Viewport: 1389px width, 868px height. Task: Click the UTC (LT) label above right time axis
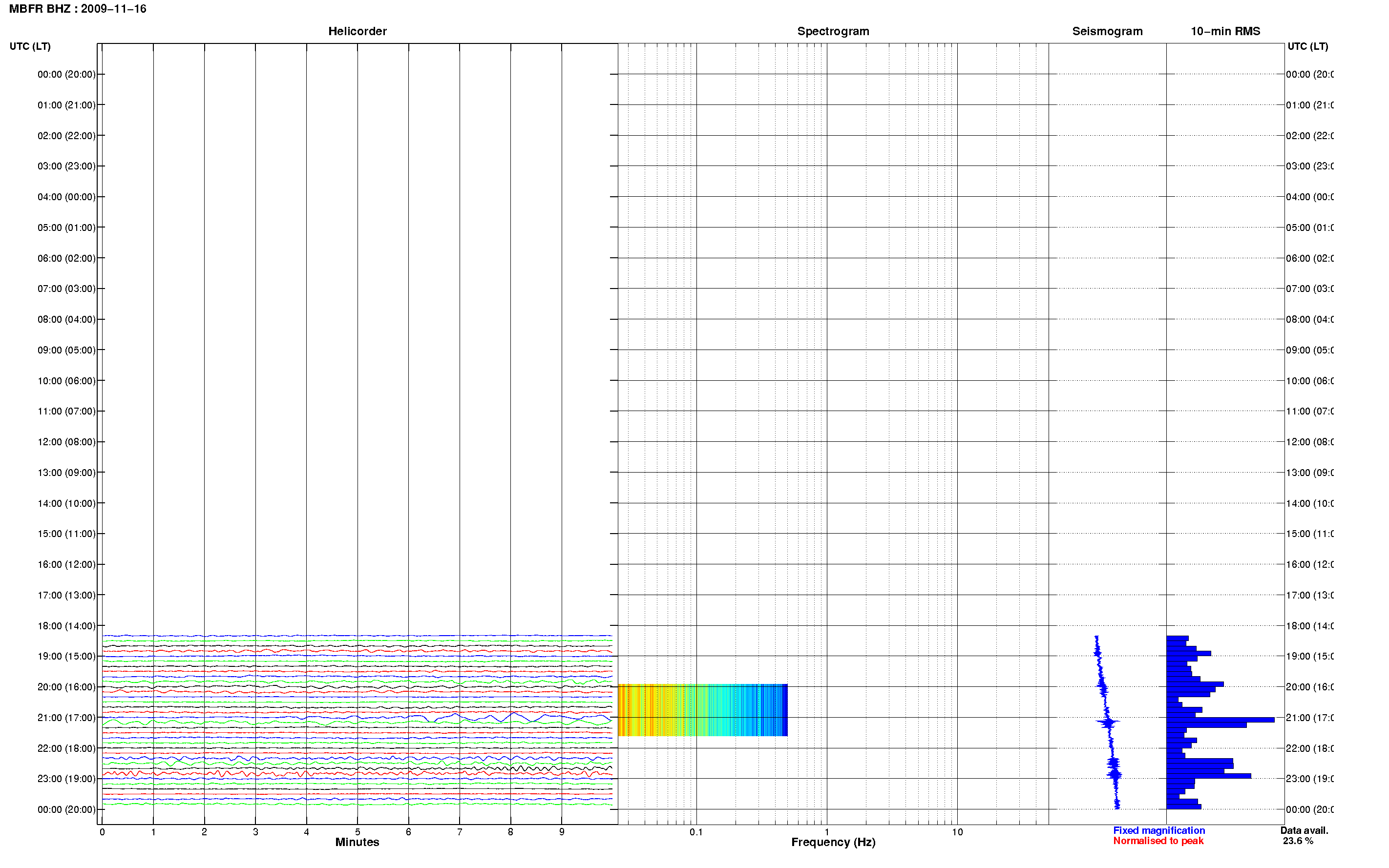point(1307,46)
